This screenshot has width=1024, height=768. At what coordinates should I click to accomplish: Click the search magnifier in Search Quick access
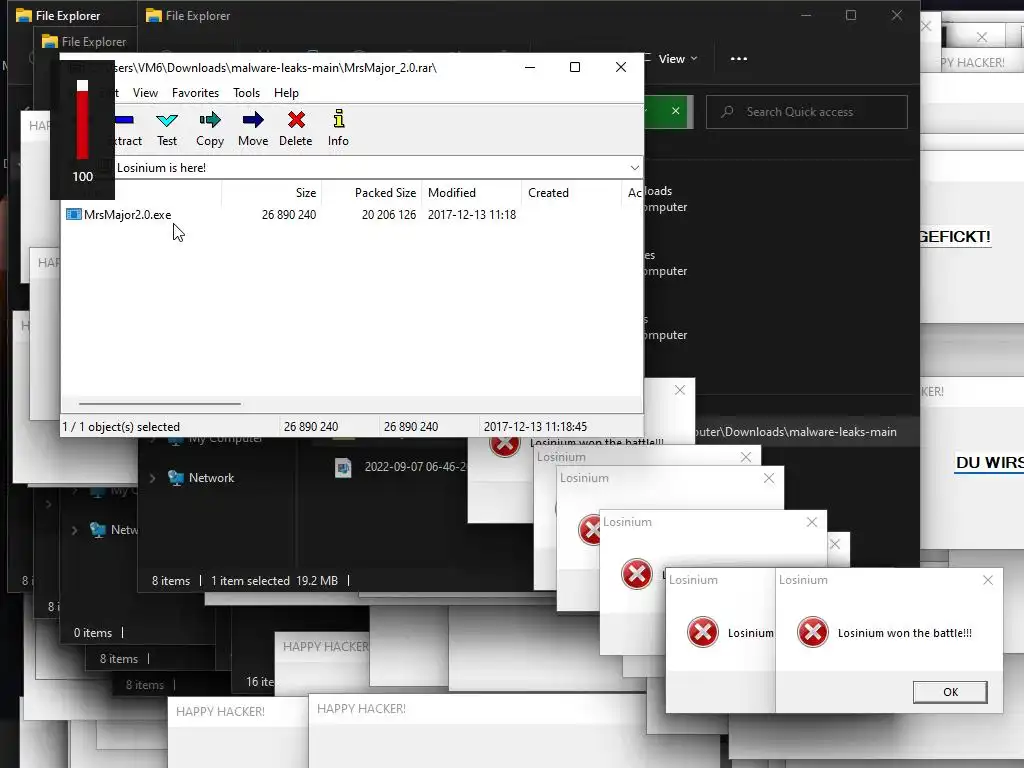point(727,112)
